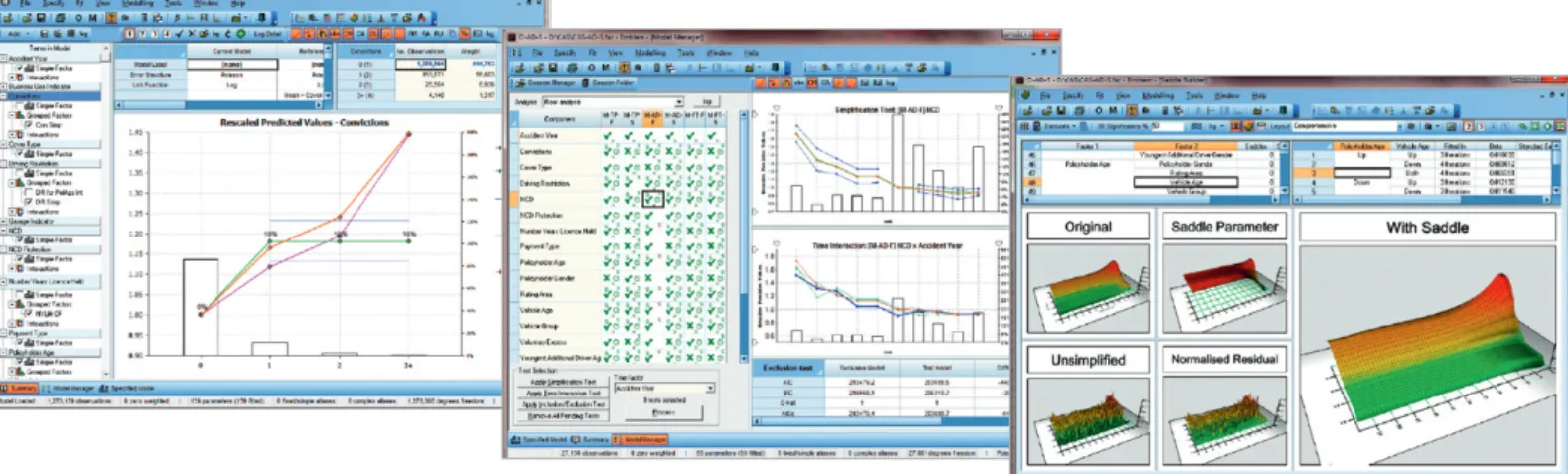Click the 'O' toolbar icon in middle window
Screen dimensions: 1568x474
pos(592,68)
